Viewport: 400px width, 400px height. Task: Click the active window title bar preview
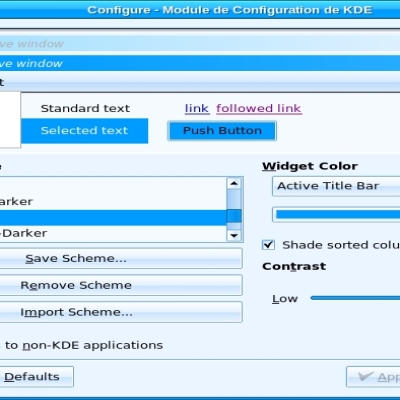200,63
